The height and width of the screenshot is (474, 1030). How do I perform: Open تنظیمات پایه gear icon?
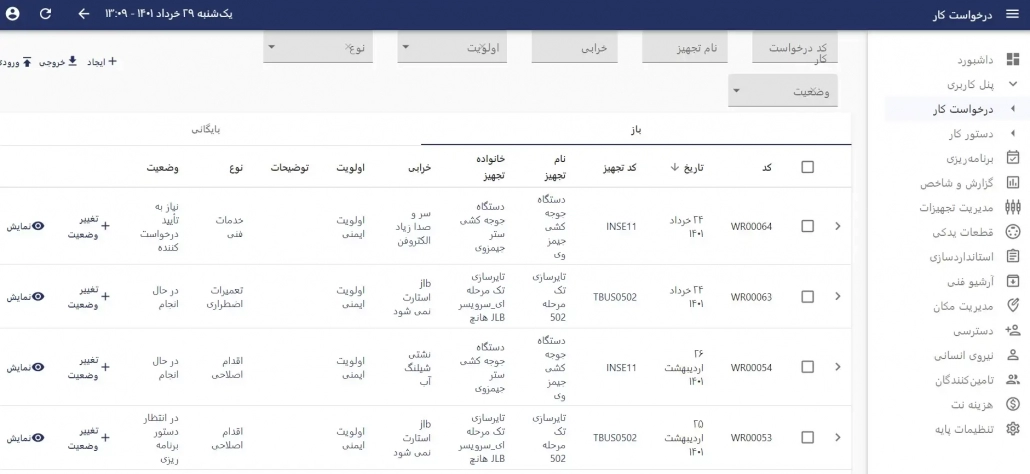coord(1012,429)
